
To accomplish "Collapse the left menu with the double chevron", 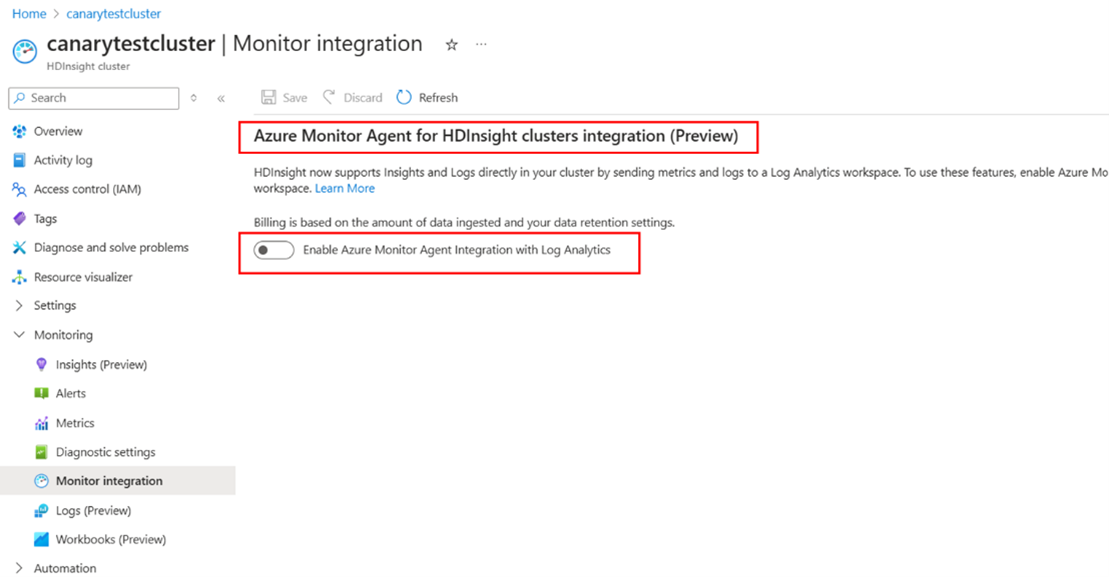I will 221,98.
